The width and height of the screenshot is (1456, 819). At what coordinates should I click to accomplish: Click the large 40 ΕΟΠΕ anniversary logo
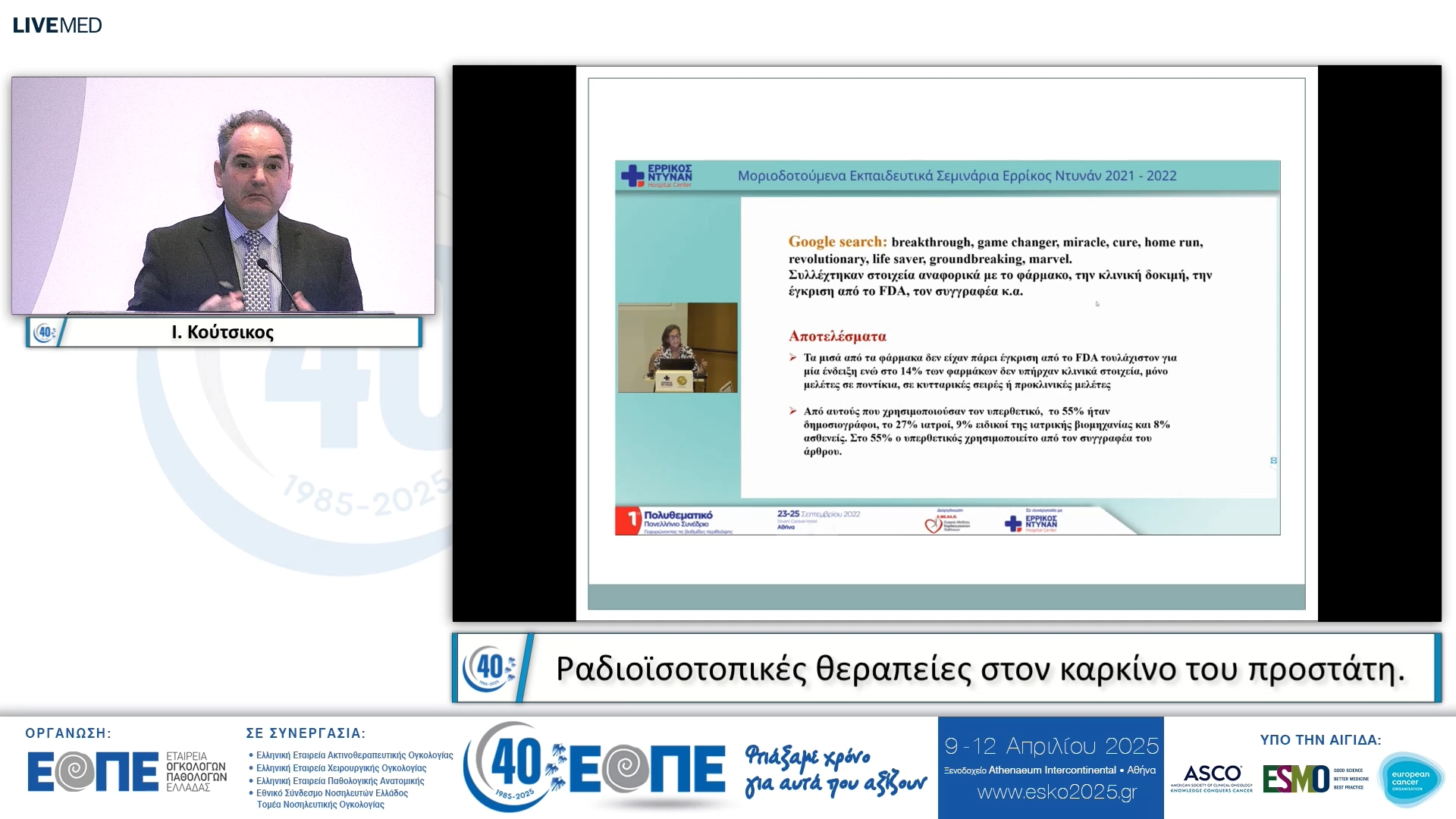click(x=595, y=767)
